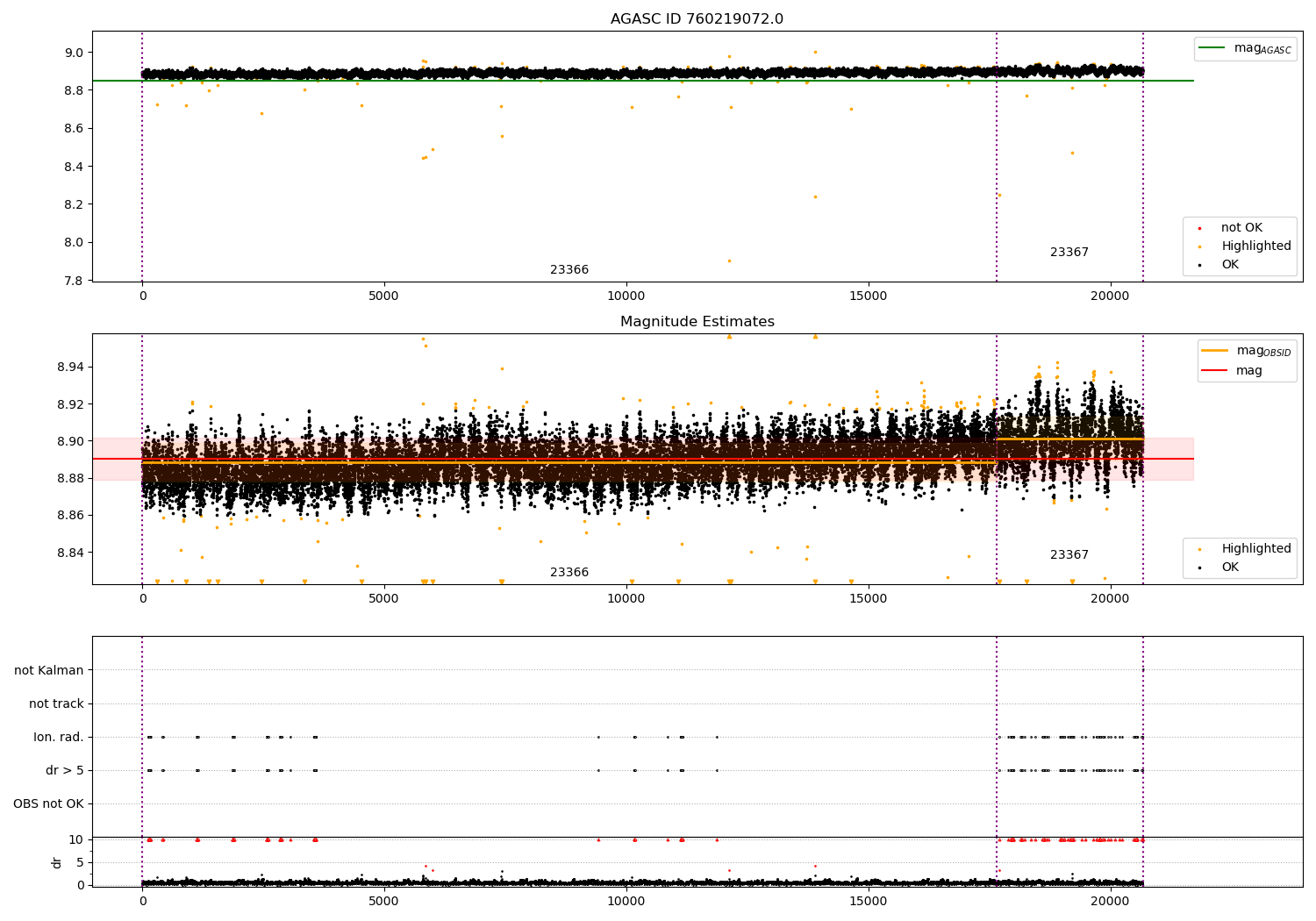Click the '20000' x tick under the top plot
Image resolution: width=1316 pixels, height=921 pixels.
1110,296
